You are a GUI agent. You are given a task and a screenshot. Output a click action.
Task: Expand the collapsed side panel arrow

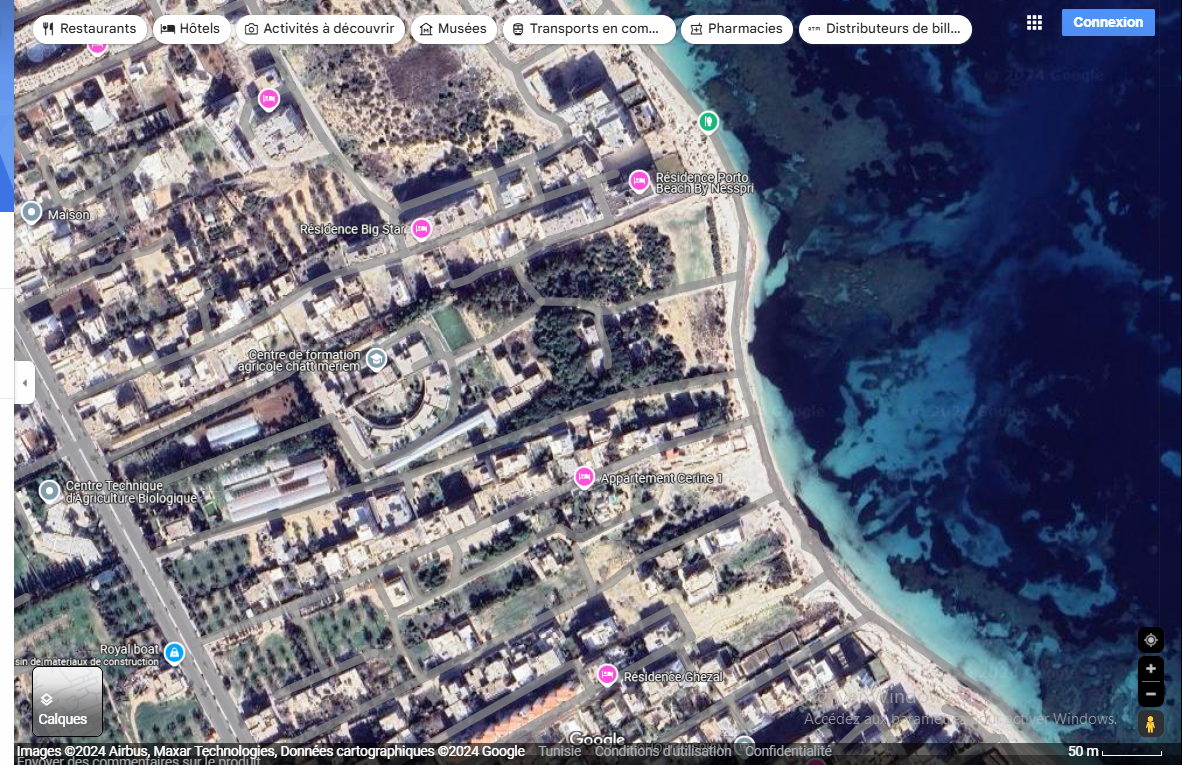click(x=24, y=383)
